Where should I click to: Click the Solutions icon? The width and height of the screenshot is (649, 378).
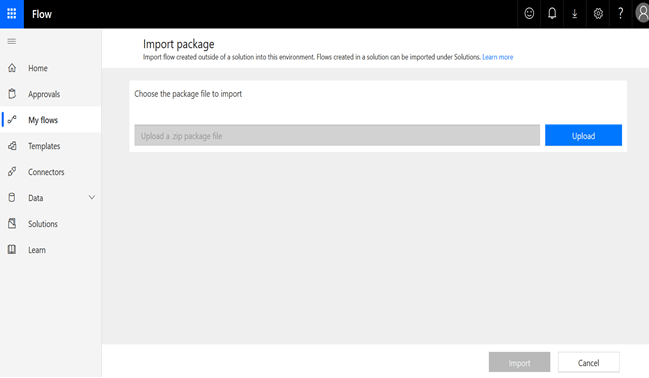coord(12,224)
